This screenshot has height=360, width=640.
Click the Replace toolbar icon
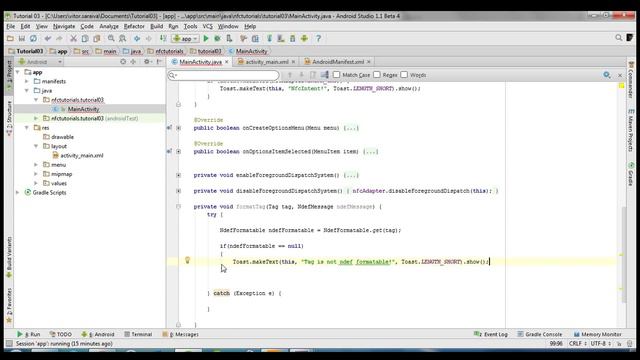click(x=122, y=38)
